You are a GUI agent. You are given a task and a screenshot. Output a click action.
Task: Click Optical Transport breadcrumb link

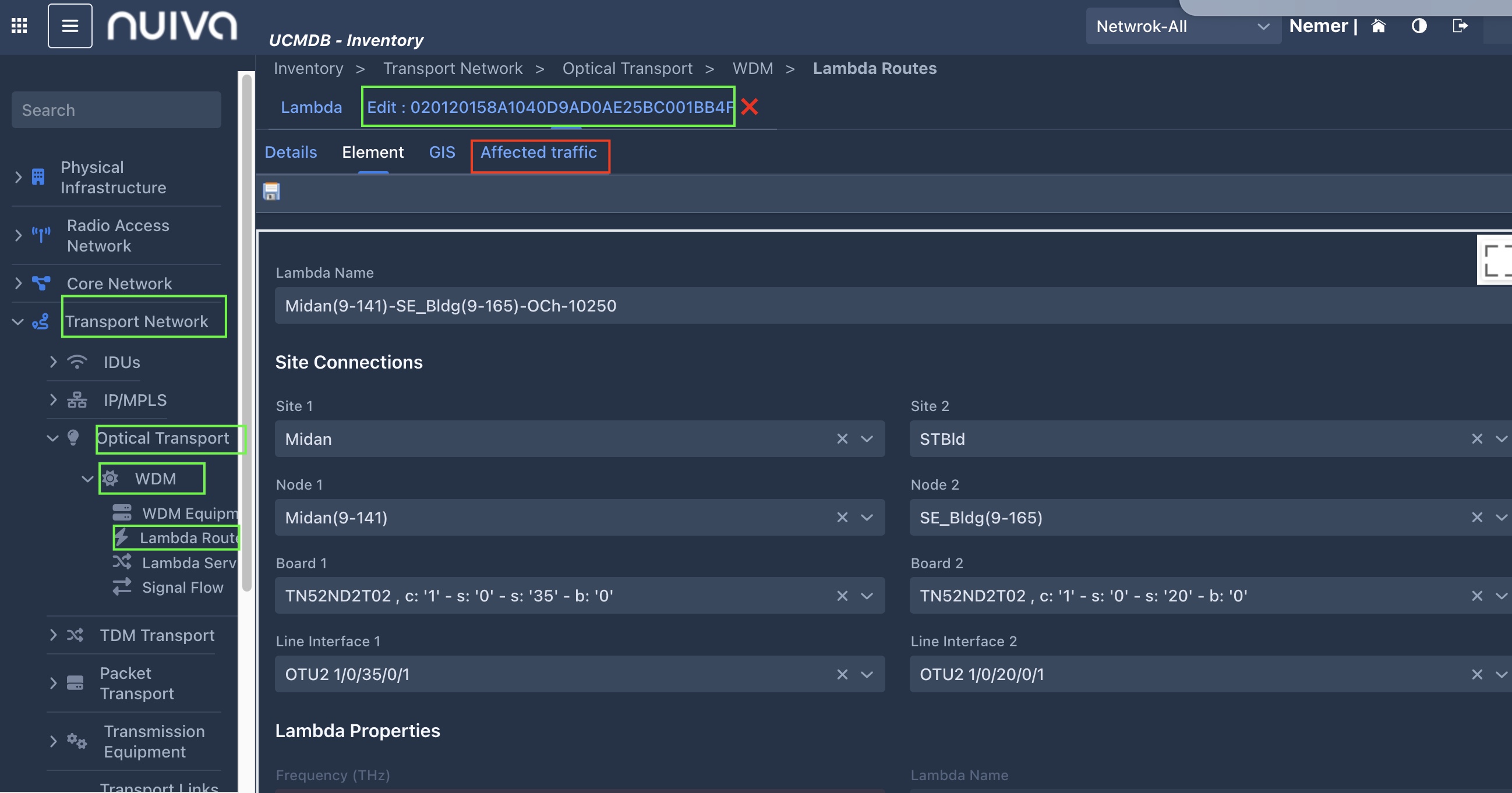point(627,69)
